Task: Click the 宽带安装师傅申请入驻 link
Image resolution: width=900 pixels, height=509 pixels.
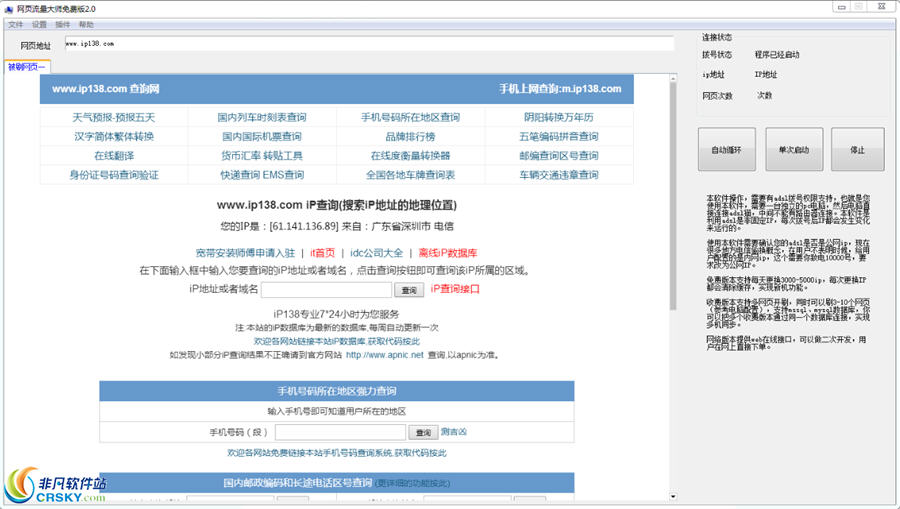Action: tap(245, 253)
